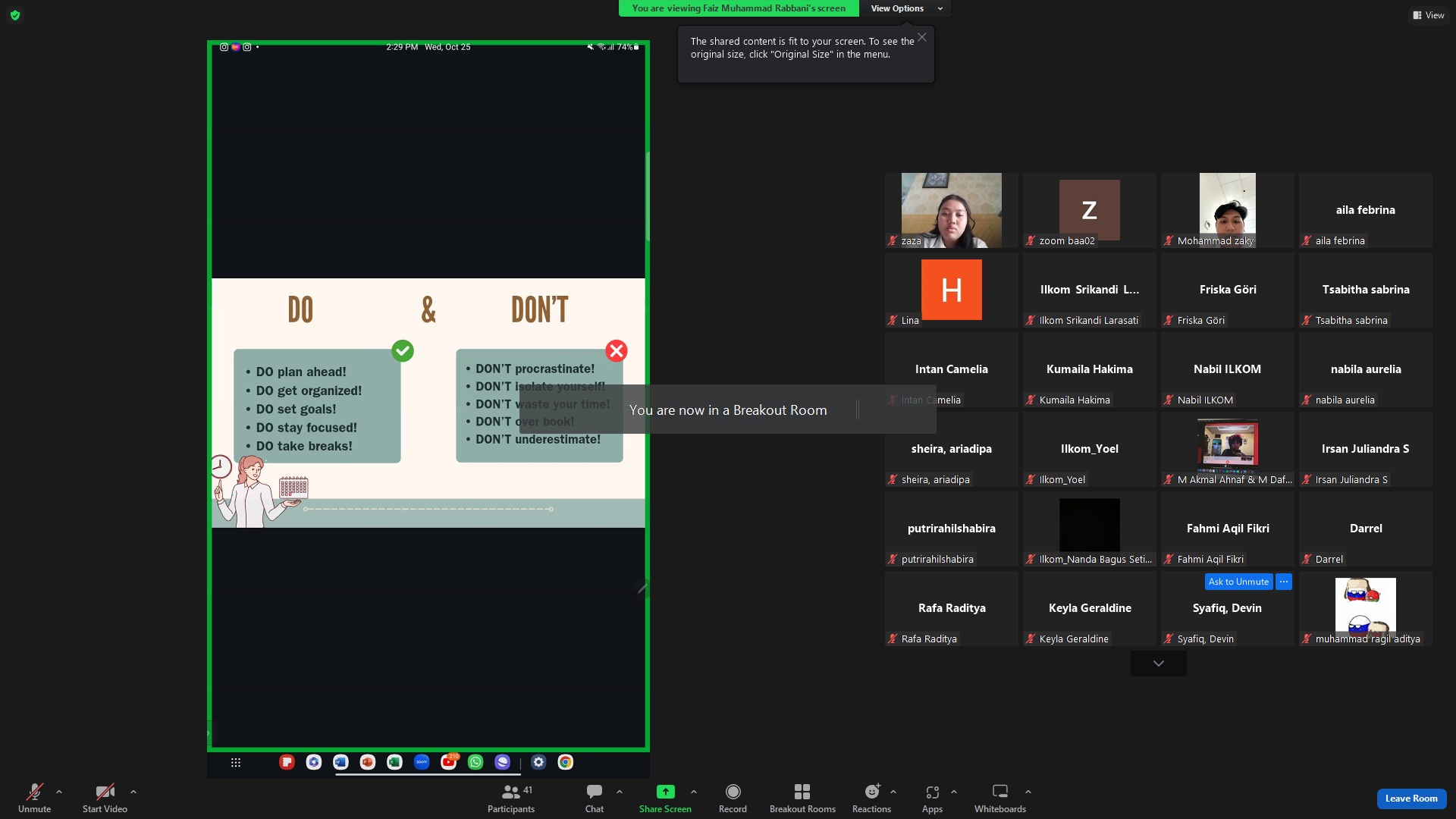The image size is (1456, 819).
Task: Start recording with the Record button
Action: point(733,798)
